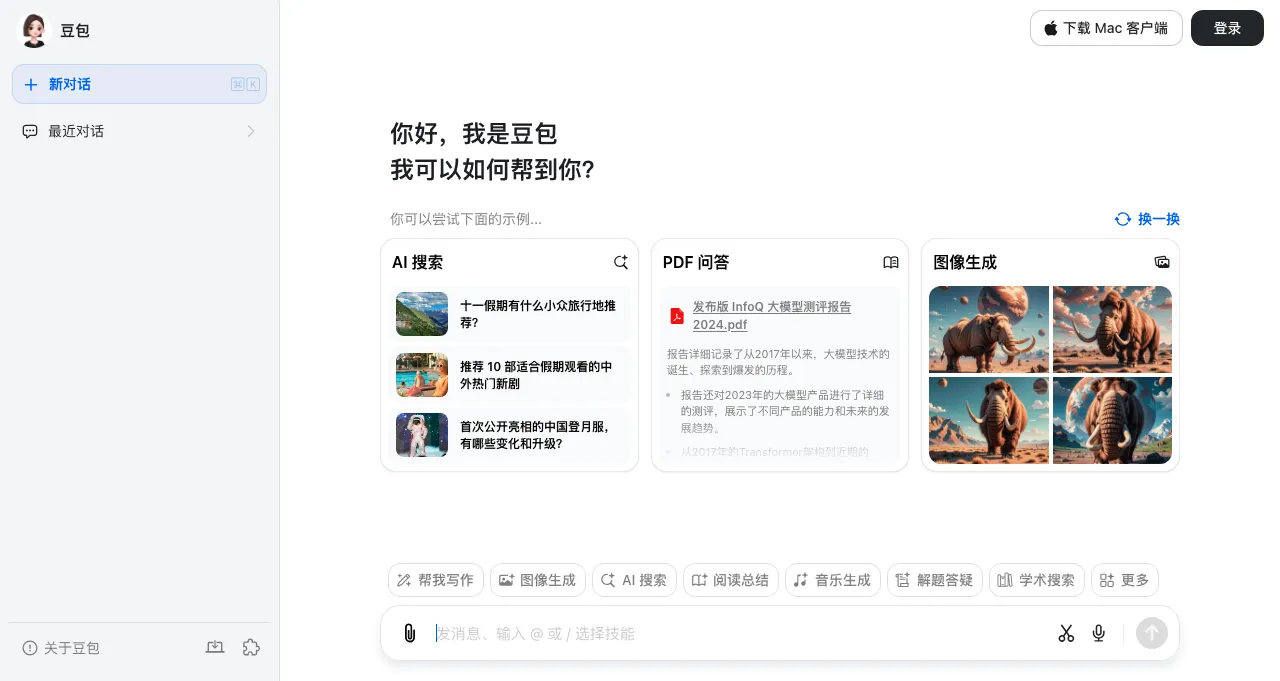The width and height of the screenshot is (1280, 681).
Task: Click the red PDF file icon
Action: tap(677, 316)
